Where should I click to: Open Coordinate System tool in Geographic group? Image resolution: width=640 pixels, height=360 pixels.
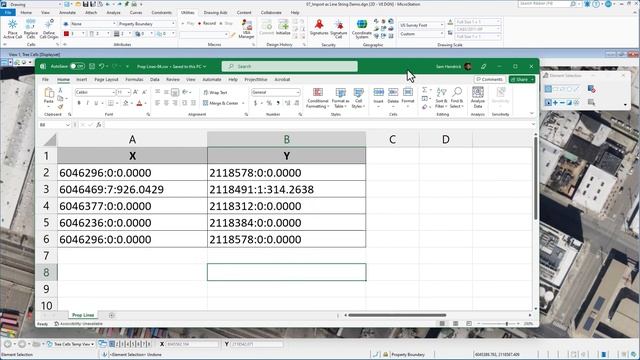click(x=362, y=29)
